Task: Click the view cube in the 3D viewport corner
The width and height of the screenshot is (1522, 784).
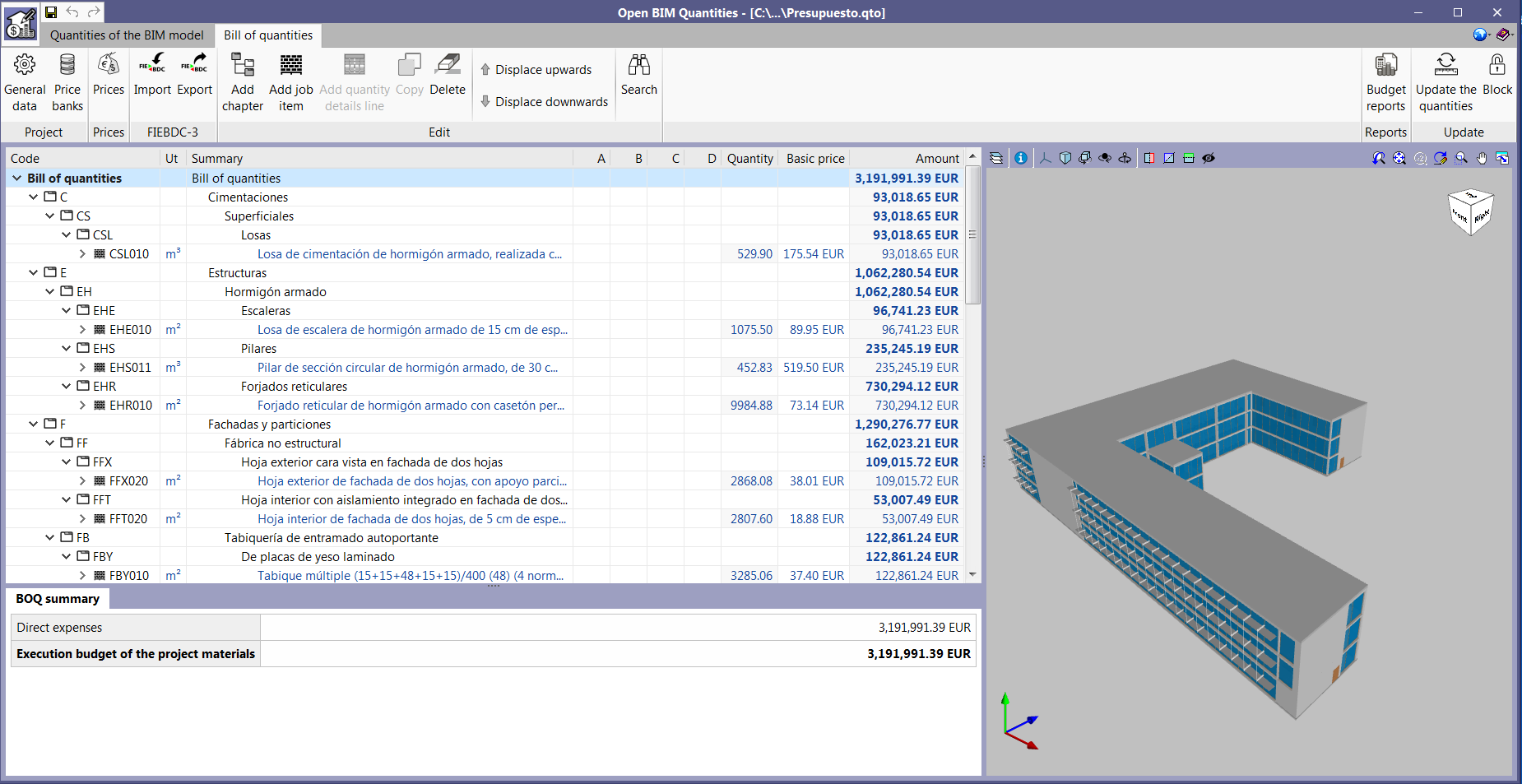Action: (1471, 211)
